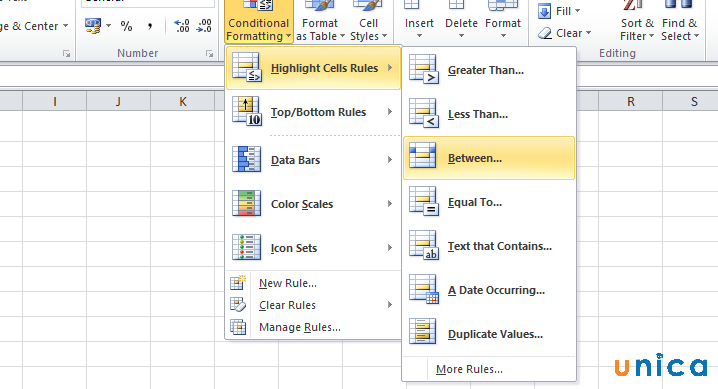
Task: Select Between... rule
Action: tap(489, 158)
